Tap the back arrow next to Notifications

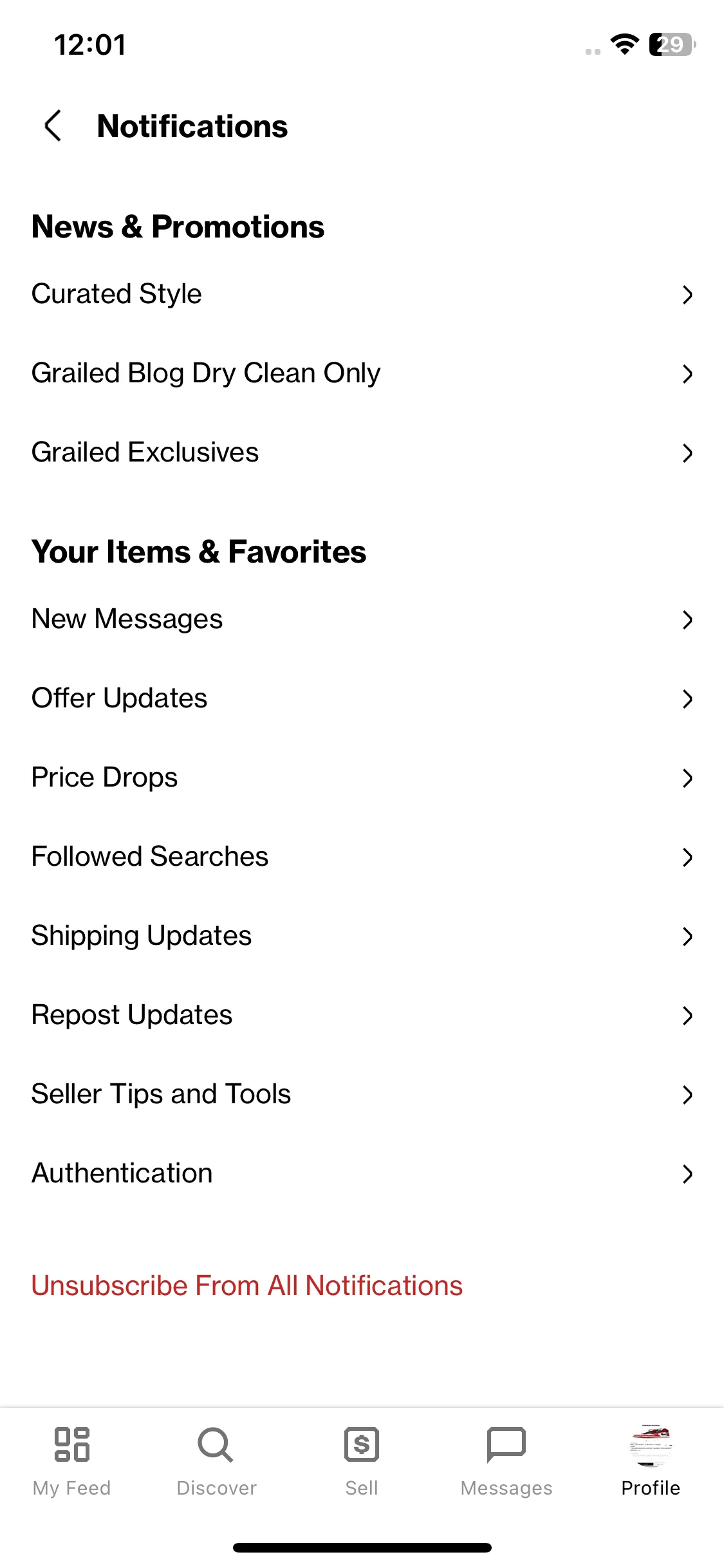[53, 126]
